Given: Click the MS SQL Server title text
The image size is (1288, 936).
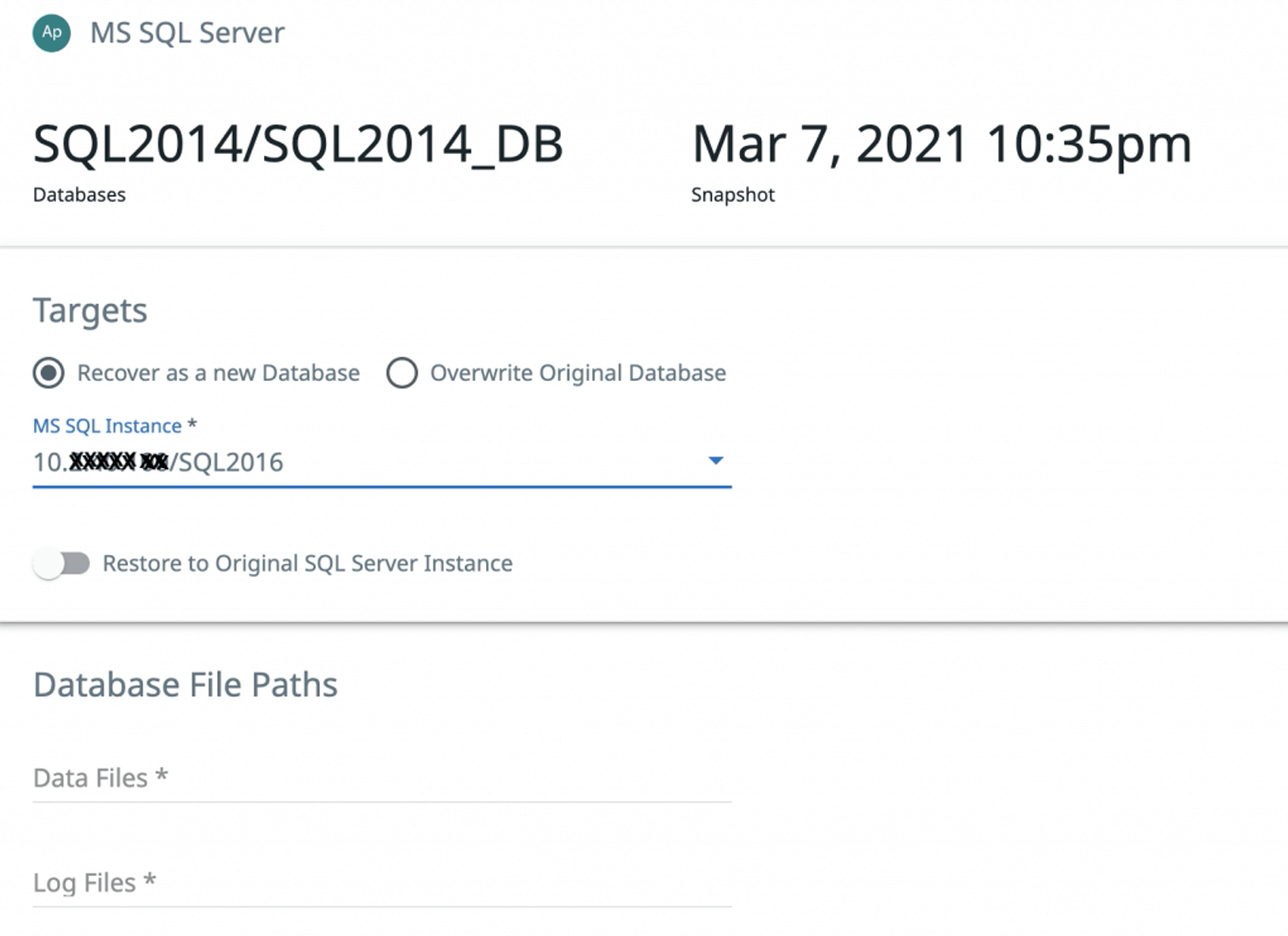Looking at the screenshot, I should coord(187,33).
